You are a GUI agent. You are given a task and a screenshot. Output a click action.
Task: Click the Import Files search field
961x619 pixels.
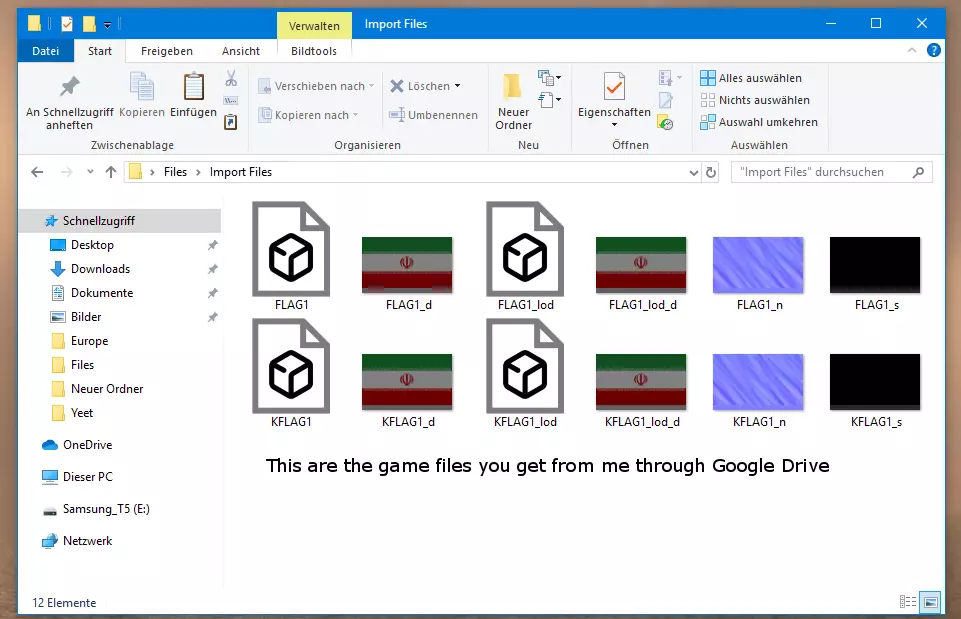[832, 172]
